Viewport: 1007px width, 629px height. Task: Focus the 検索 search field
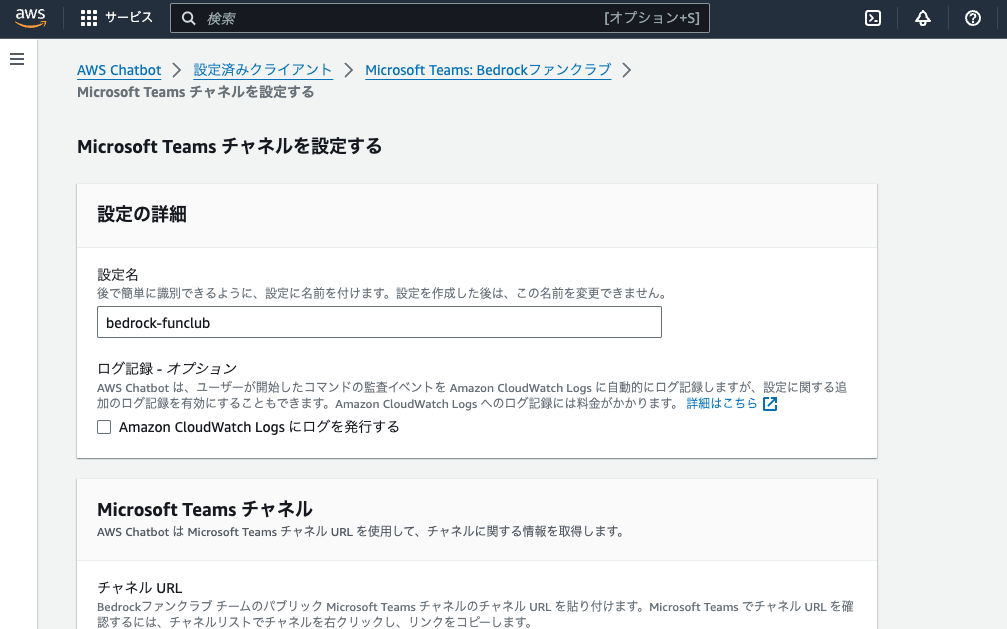(x=440, y=19)
